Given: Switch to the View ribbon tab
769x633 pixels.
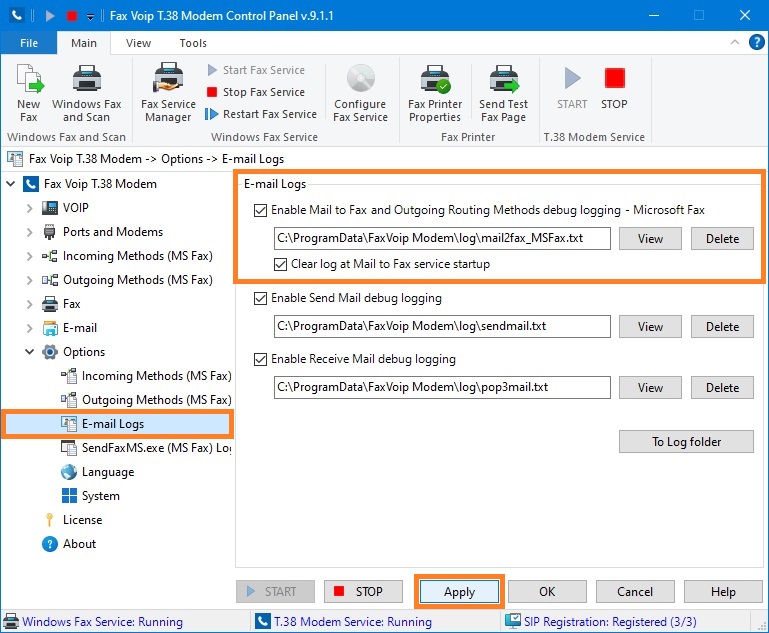Looking at the screenshot, I should [138, 43].
